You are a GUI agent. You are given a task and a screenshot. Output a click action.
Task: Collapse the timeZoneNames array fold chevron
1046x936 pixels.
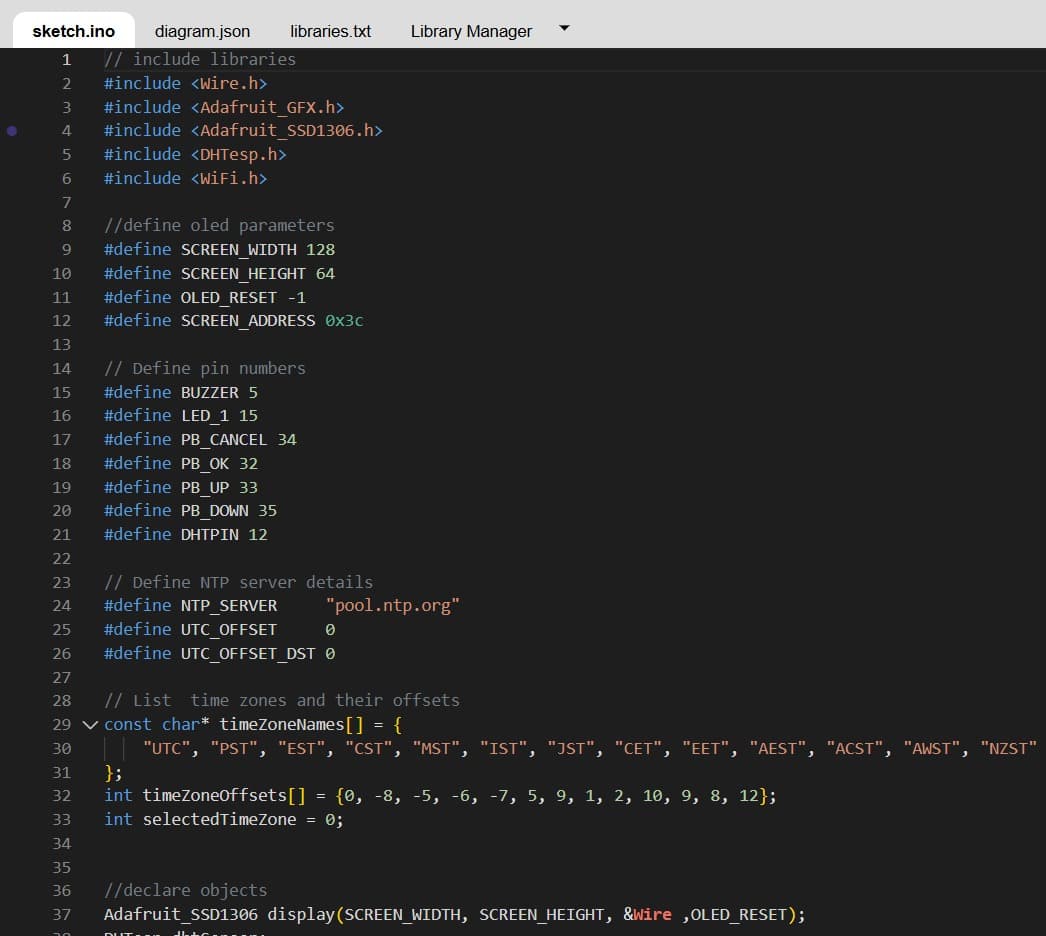[x=90, y=725]
